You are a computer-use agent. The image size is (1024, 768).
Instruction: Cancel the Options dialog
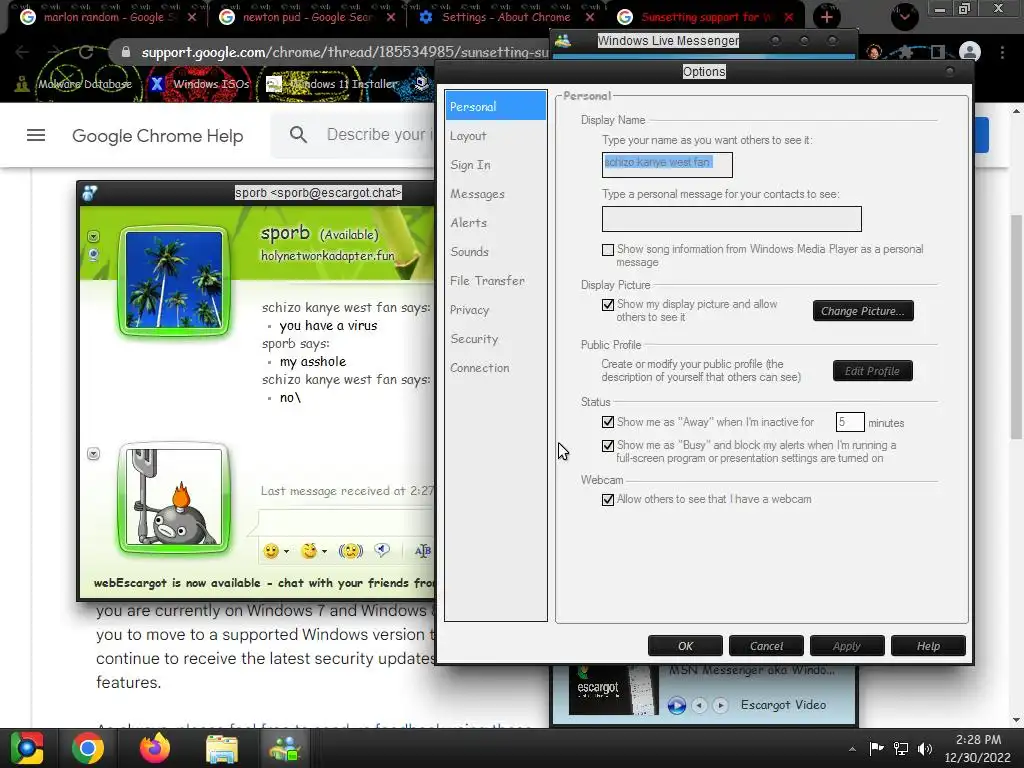tap(766, 646)
